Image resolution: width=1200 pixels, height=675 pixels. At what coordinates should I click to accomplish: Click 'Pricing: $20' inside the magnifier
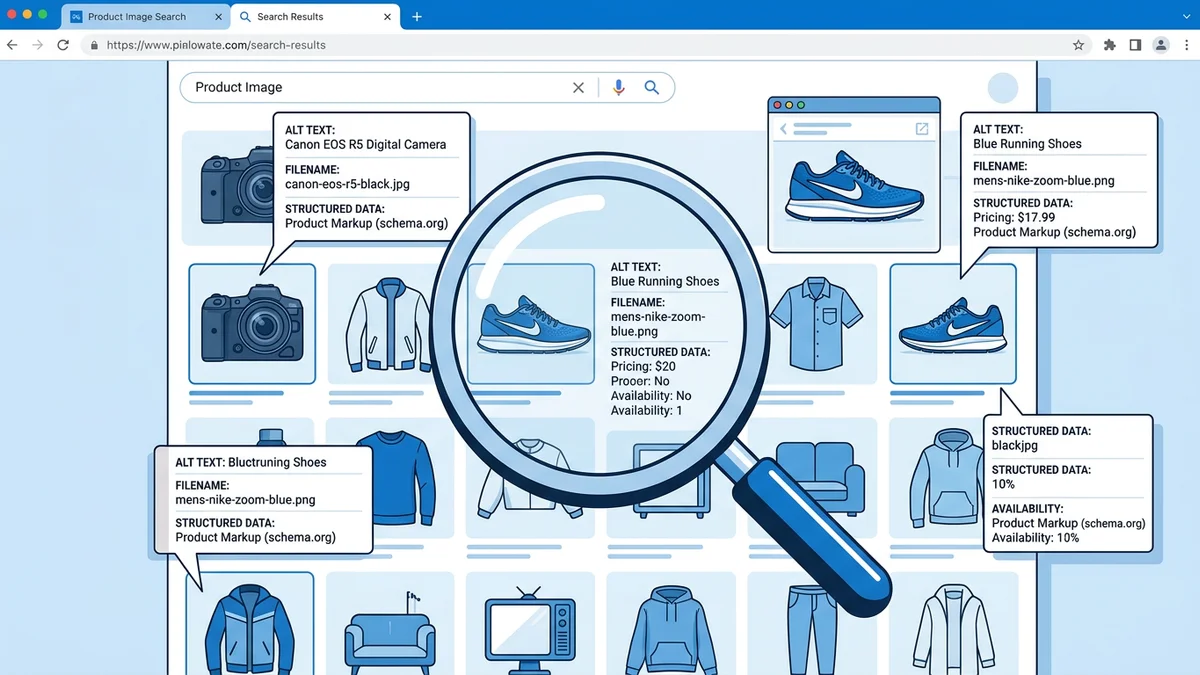tap(643, 367)
